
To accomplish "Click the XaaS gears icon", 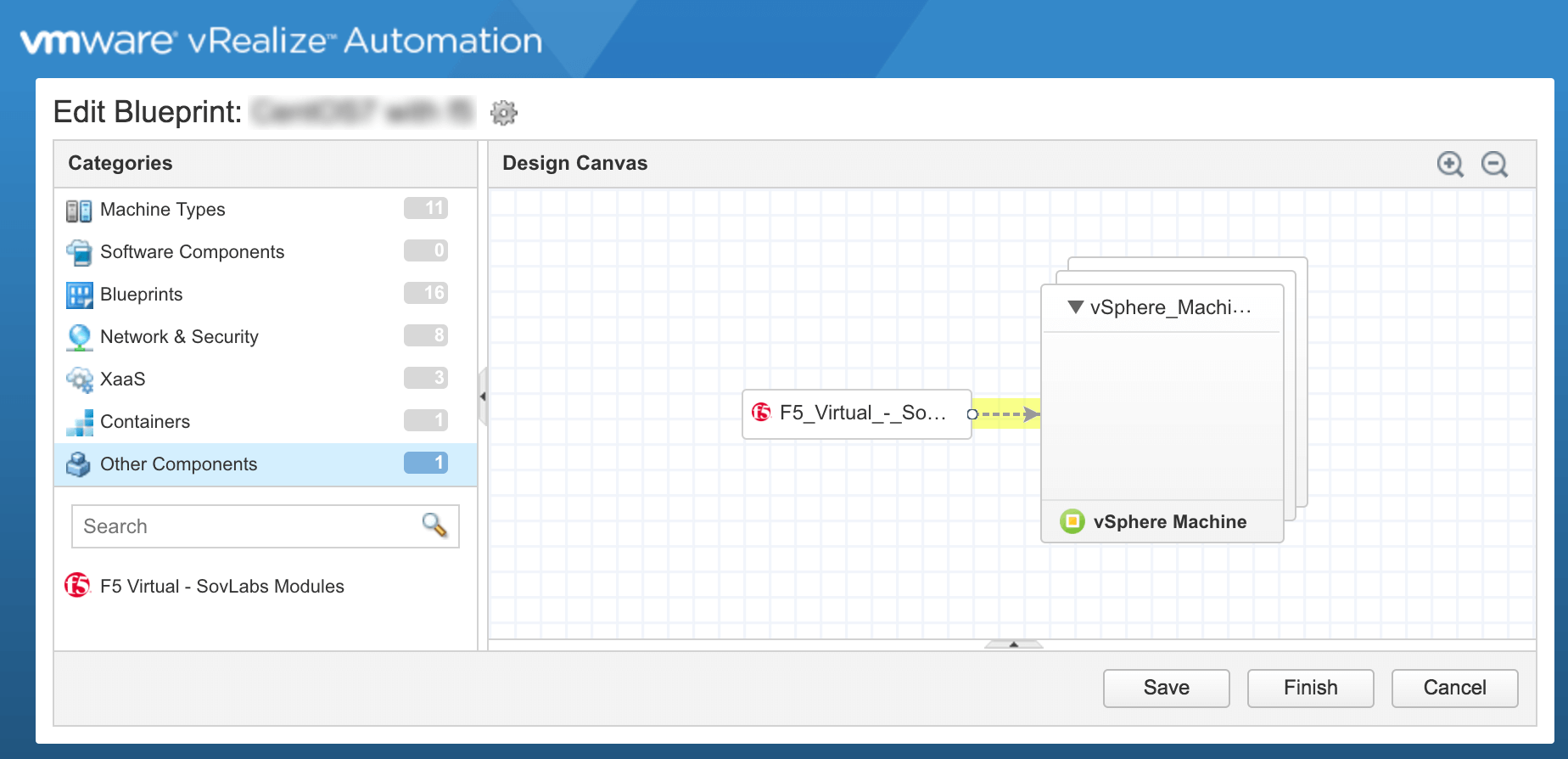I will pos(79,379).
